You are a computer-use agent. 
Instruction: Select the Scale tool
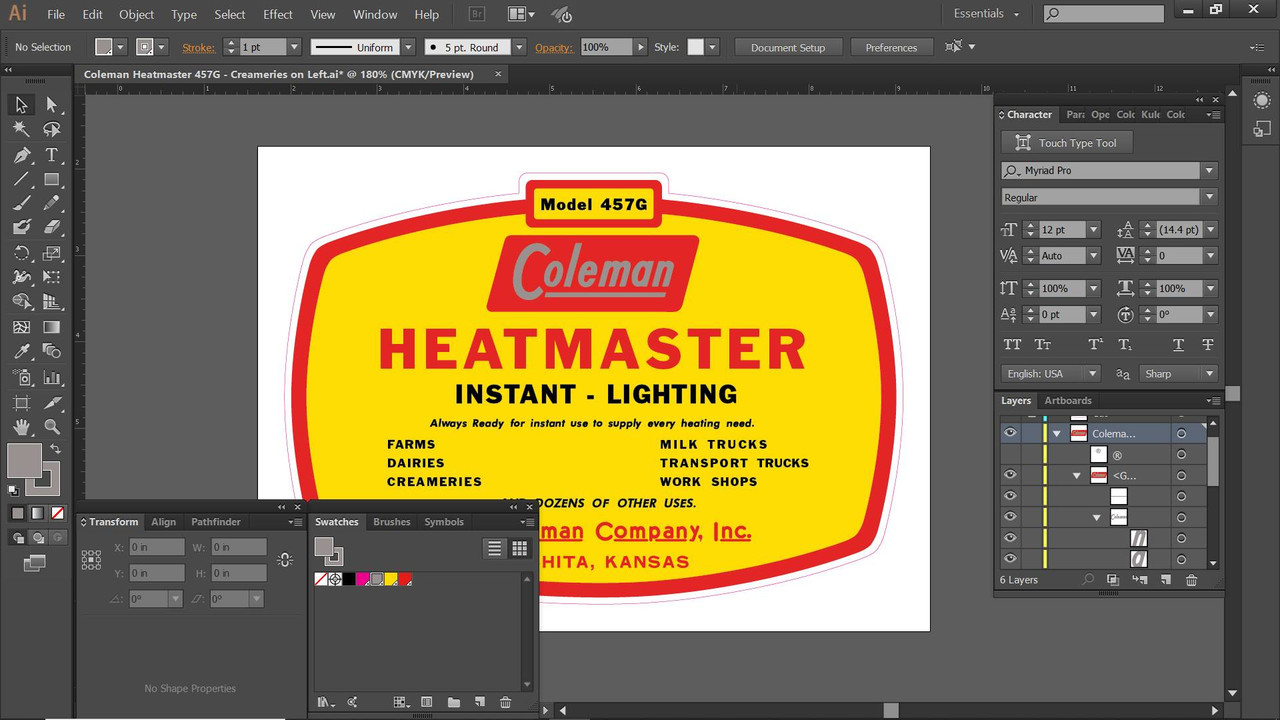(x=52, y=253)
